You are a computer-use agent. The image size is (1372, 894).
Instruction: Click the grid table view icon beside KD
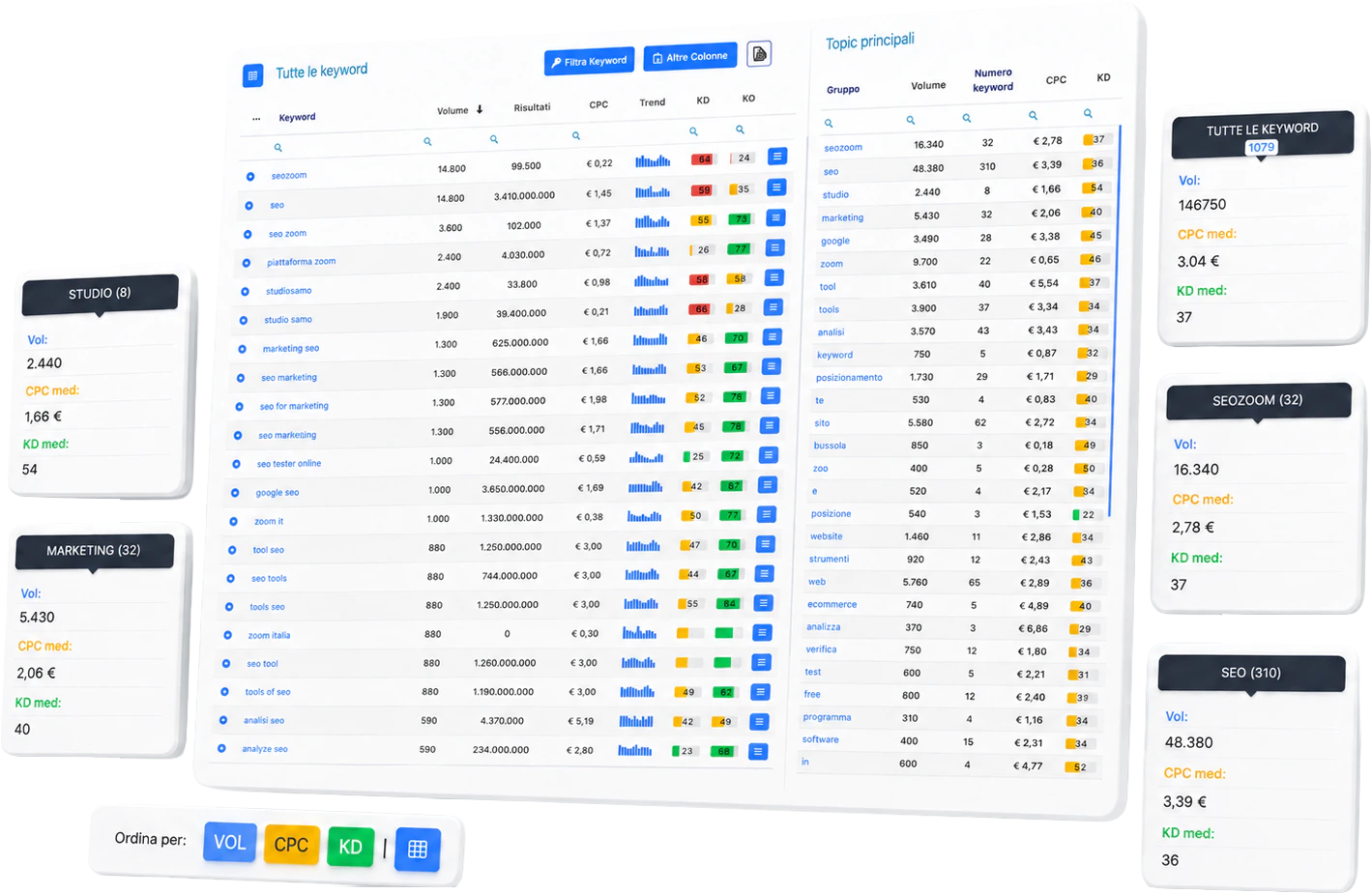[x=418, y=850]
